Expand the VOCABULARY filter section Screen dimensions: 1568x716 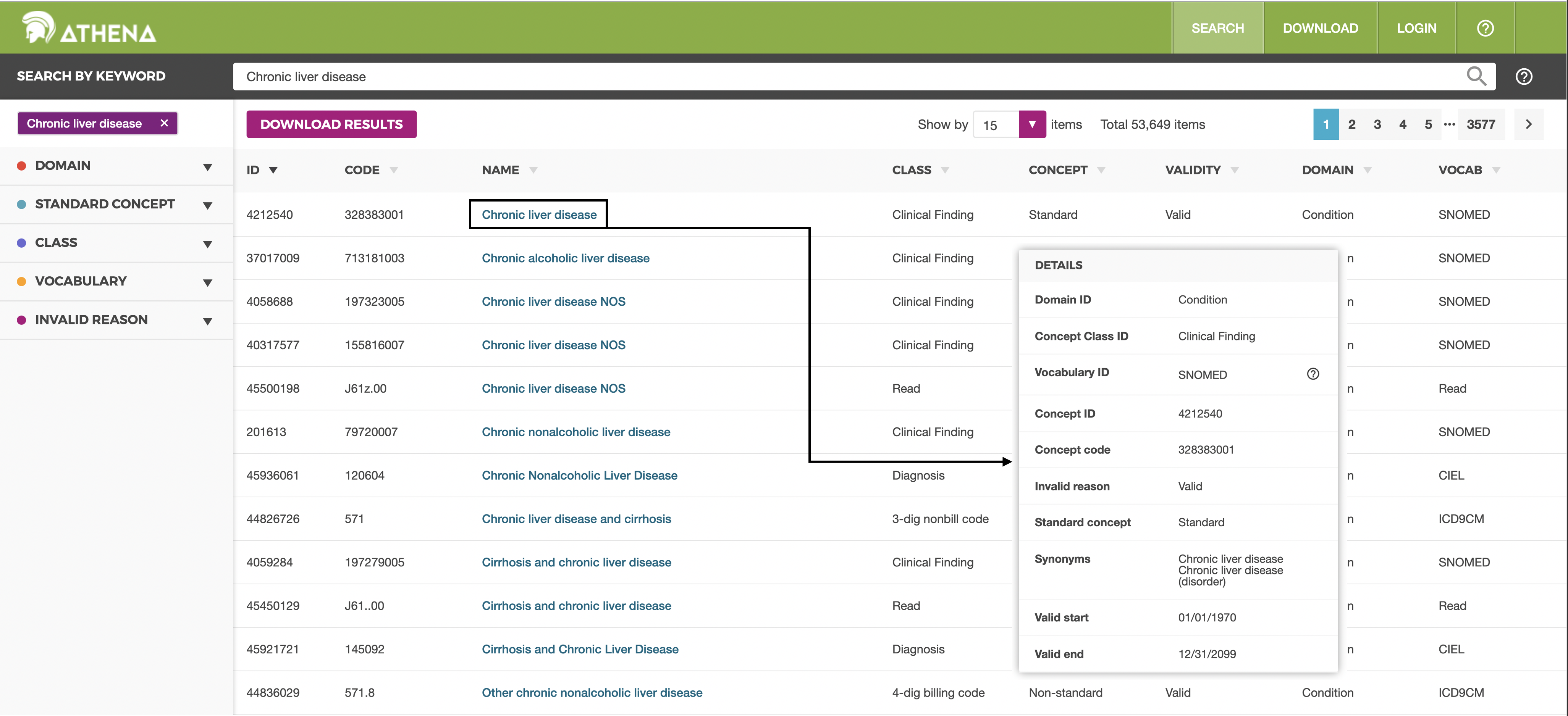click(x=207, y=282)
